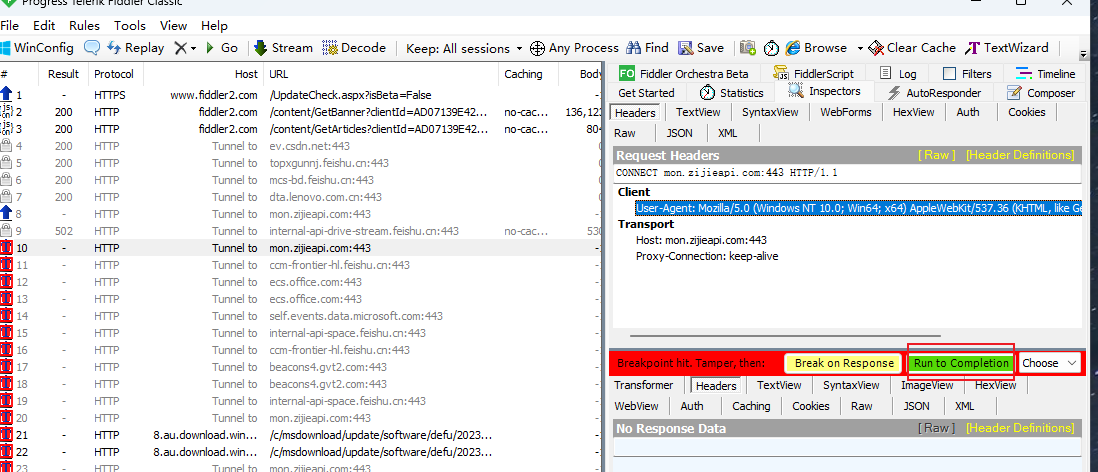Open the TextWizard tool
1098x472 pixels.
(x=1008, y=48)
